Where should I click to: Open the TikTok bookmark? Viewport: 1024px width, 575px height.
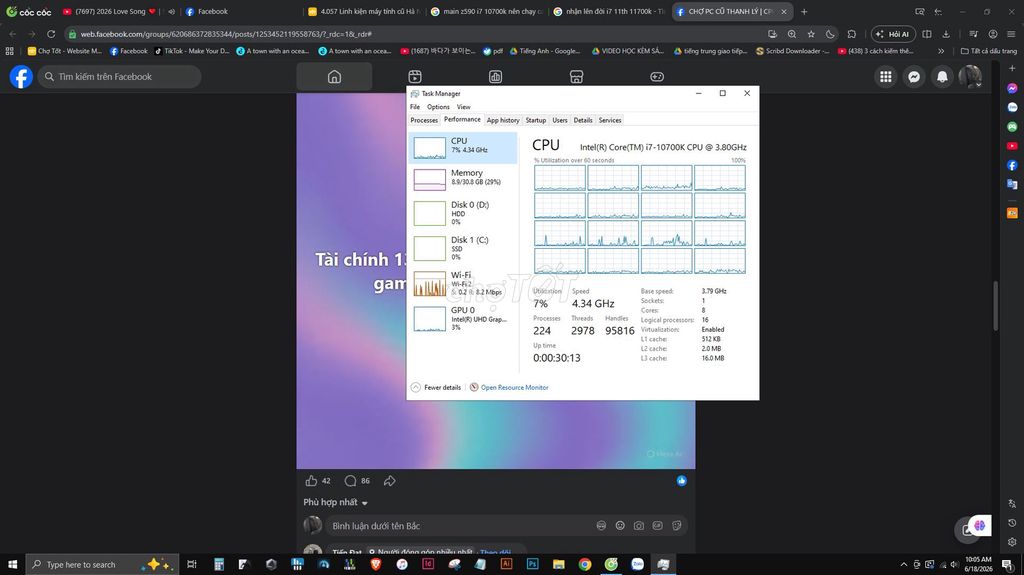tap(191, 51)
